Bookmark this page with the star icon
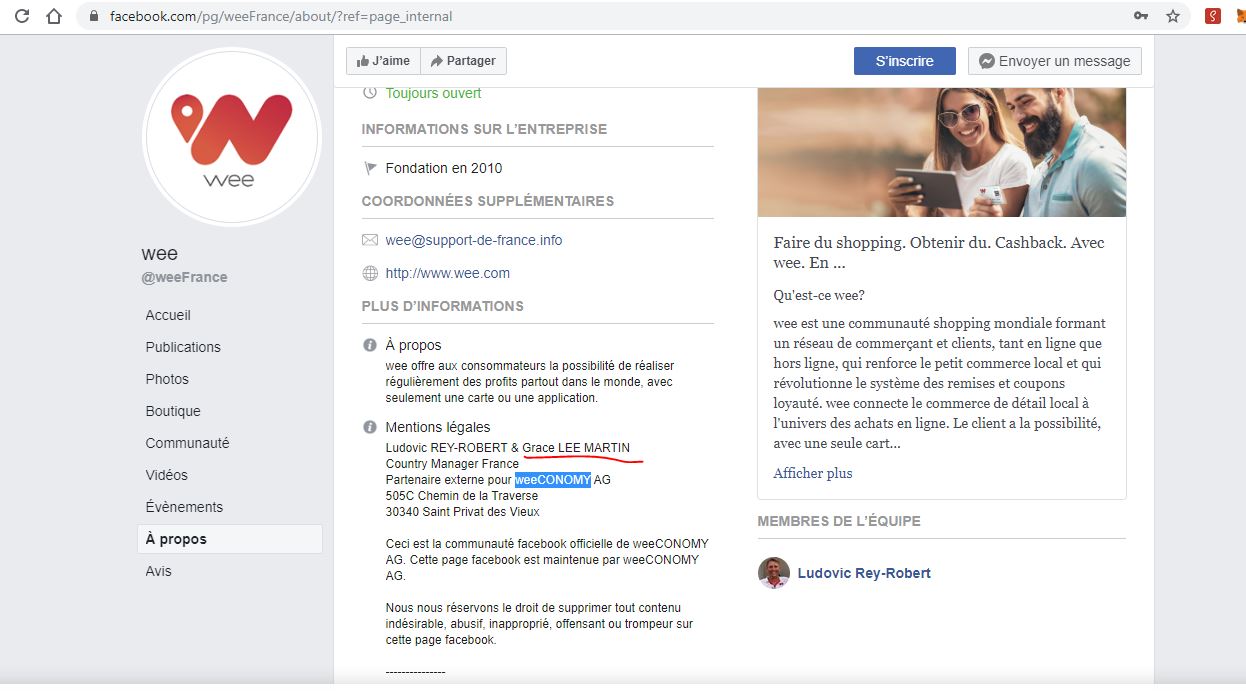Viewport: 1246px width, 691px height. (x=1173, y=16)
